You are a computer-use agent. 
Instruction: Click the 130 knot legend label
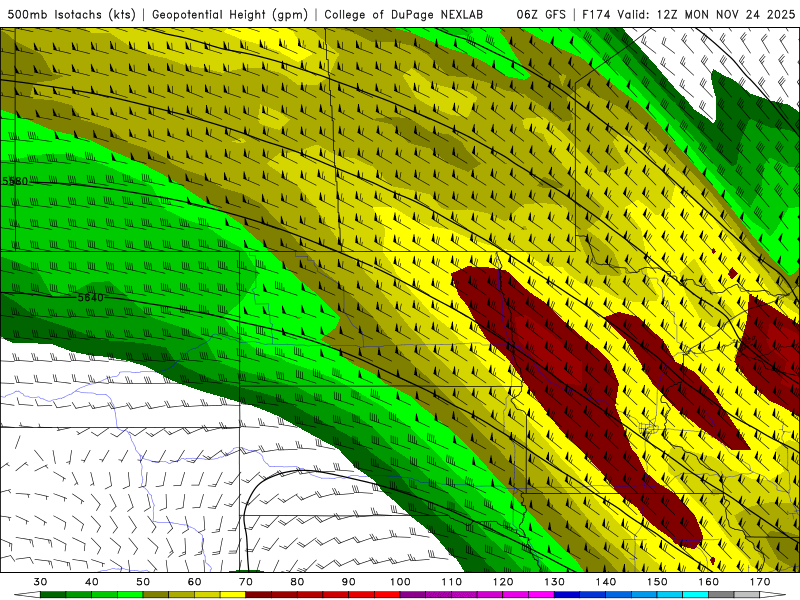pyautogui.click(x=554, y=582)
